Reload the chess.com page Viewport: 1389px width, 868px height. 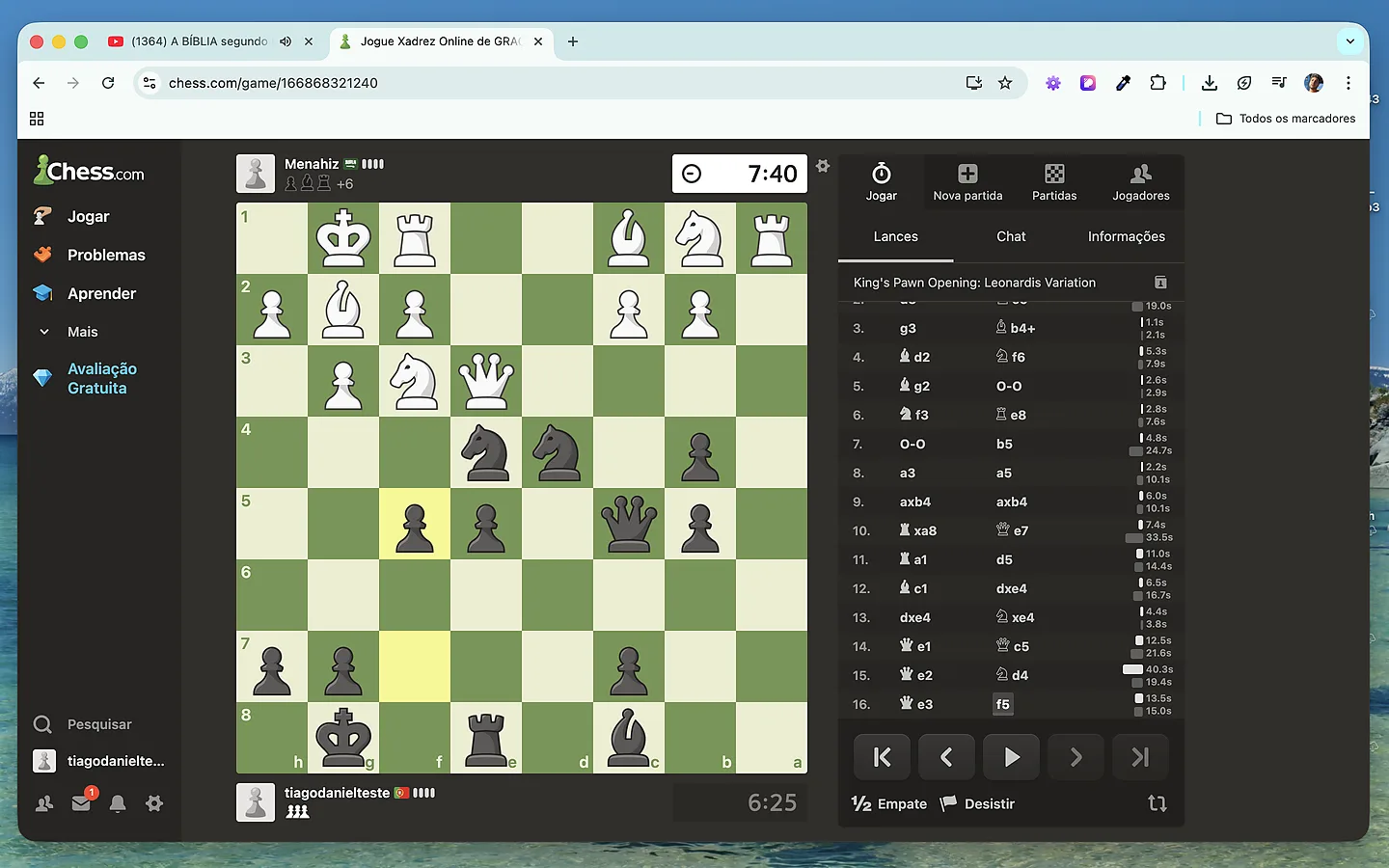coord(108,83)
